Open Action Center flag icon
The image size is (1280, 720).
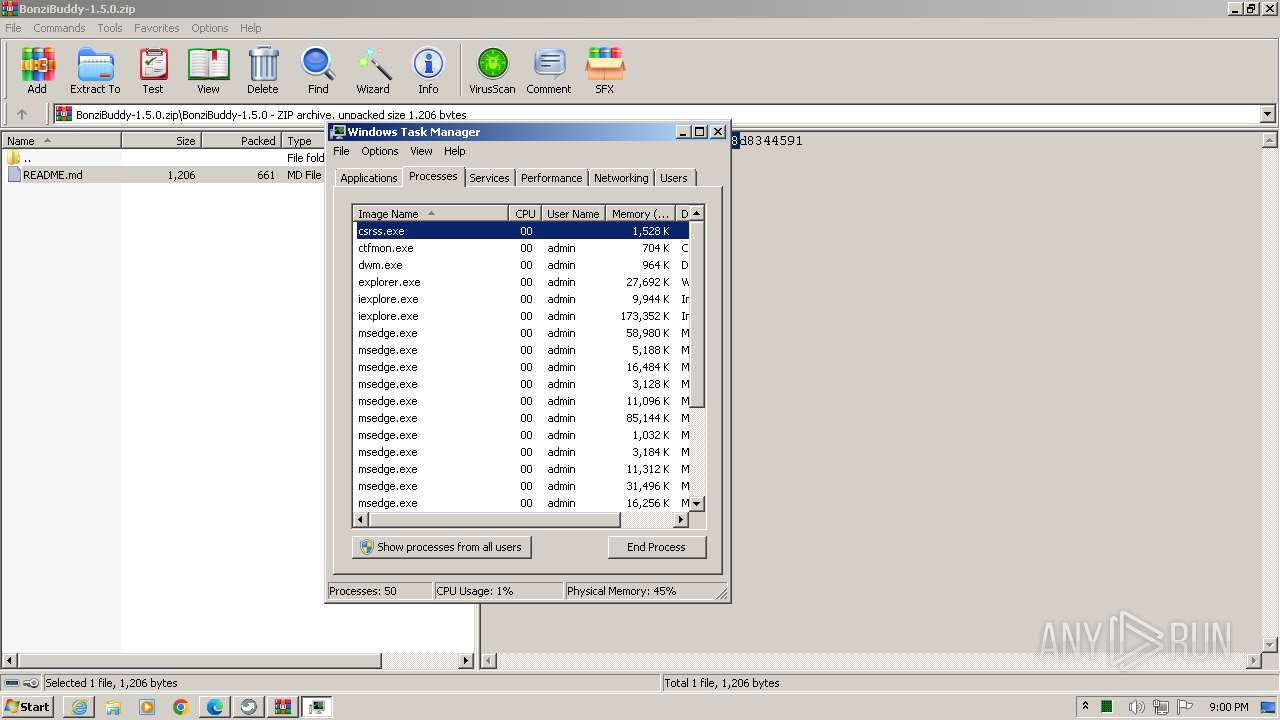[1186, 707]
